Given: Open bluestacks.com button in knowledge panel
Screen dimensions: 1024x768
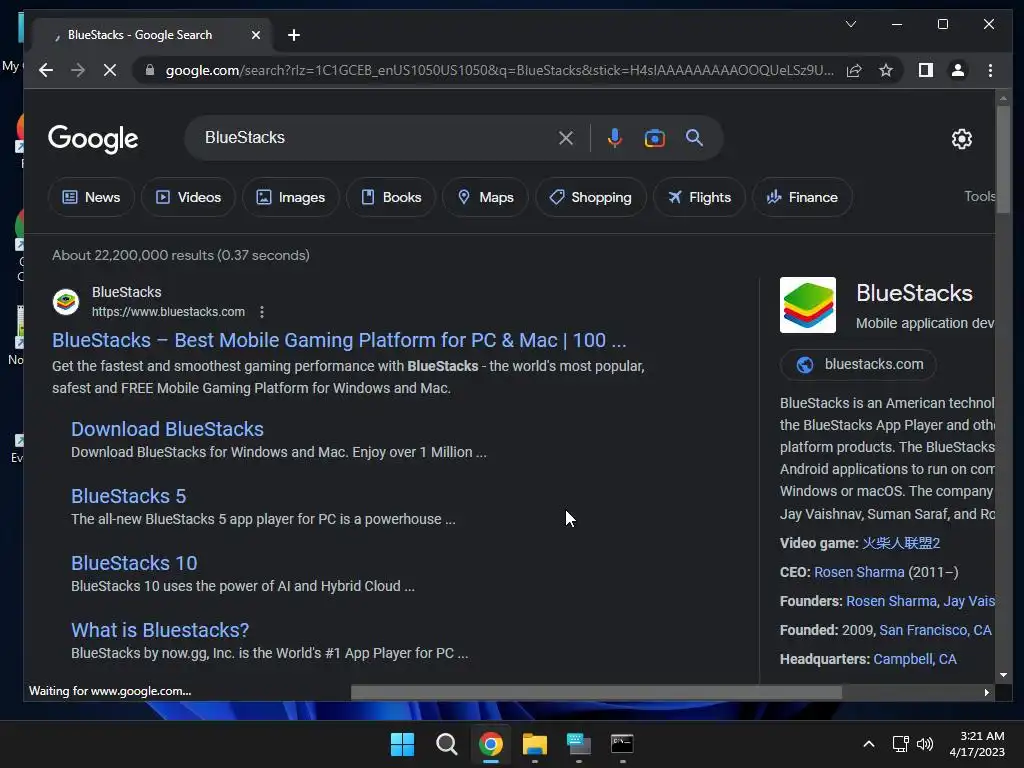Looking at the screenshot, I should point(858,364).
